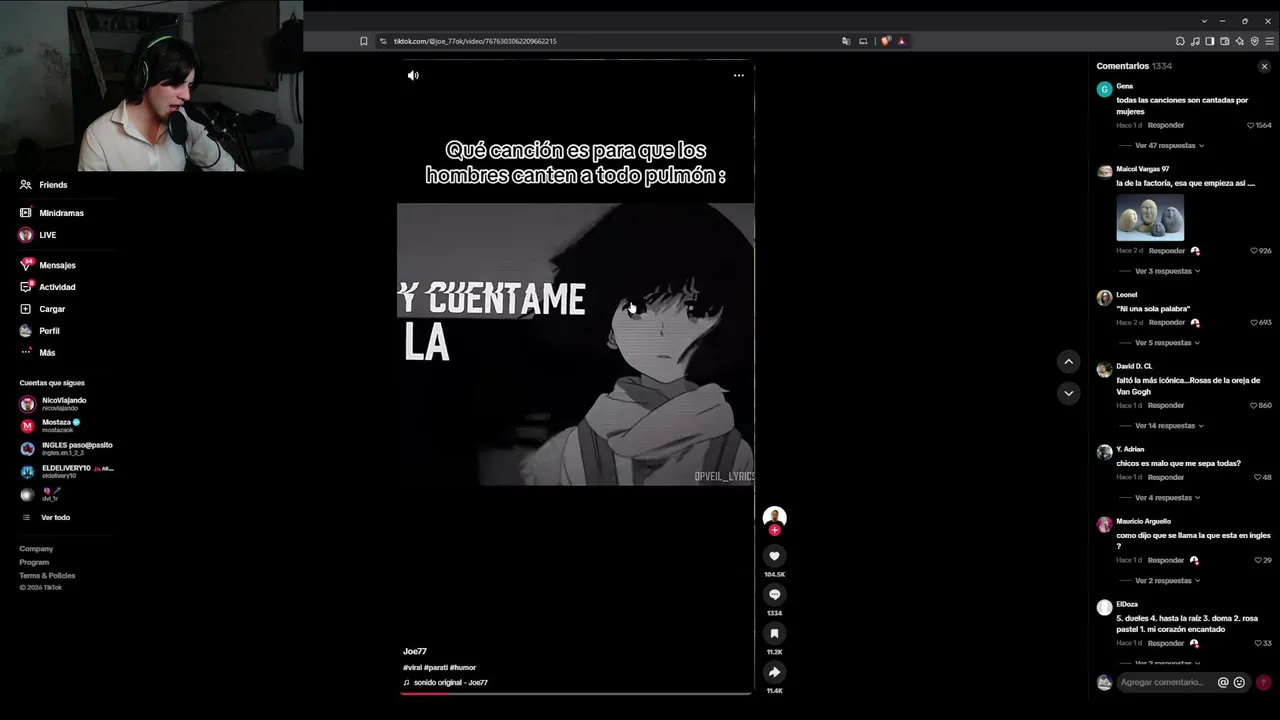Screen dimensions: 1280x720
Task: Click the #viral hashtag
Action: pos(412,668)
